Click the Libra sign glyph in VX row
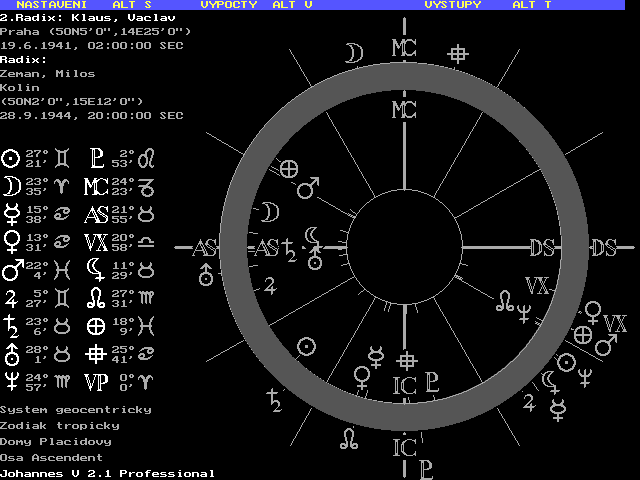640x480 pixels. (x=146, y=242)
